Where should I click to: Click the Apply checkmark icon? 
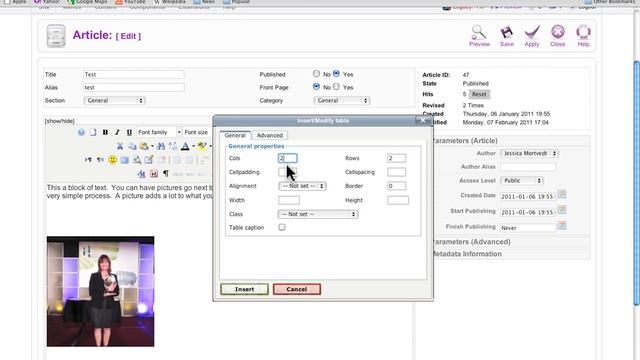pyautogui.click(x=532, y=32)
